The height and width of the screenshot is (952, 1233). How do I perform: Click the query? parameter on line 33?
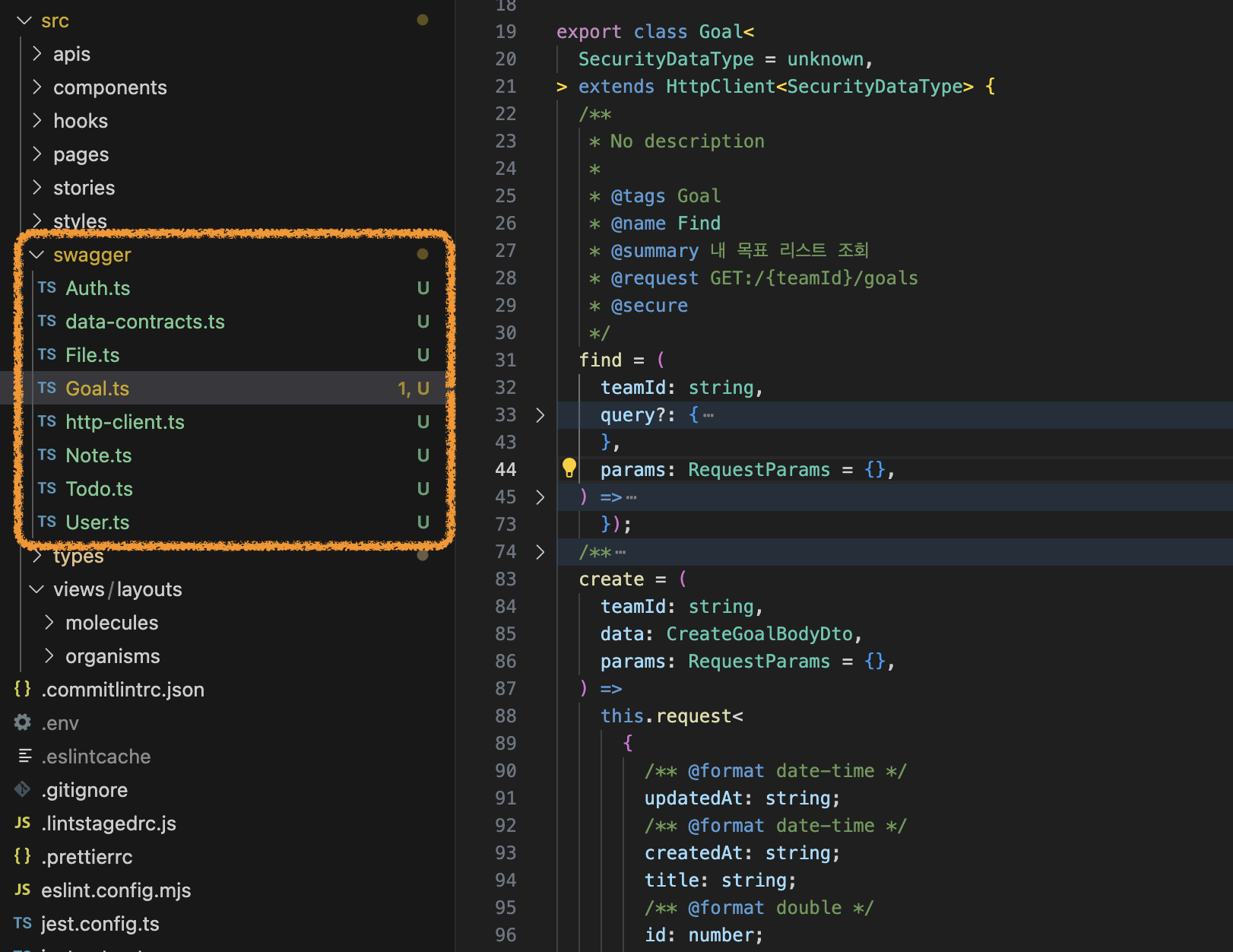[633, 414]
